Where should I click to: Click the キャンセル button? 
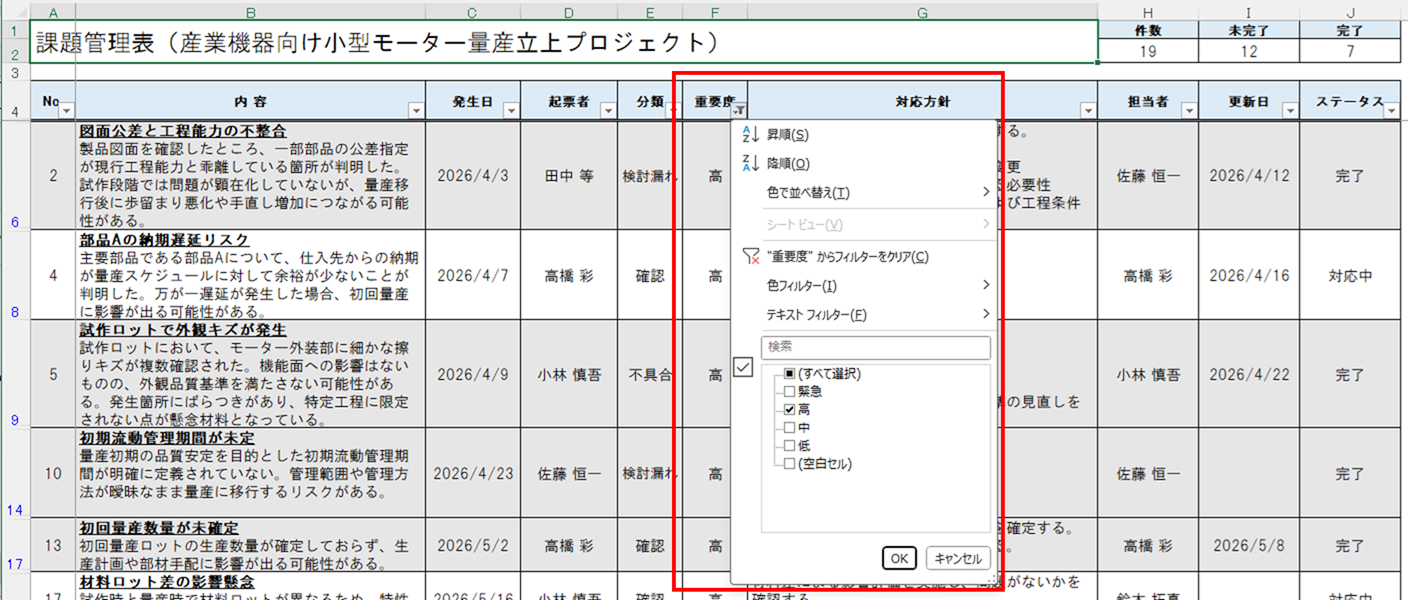coord(960,558)
